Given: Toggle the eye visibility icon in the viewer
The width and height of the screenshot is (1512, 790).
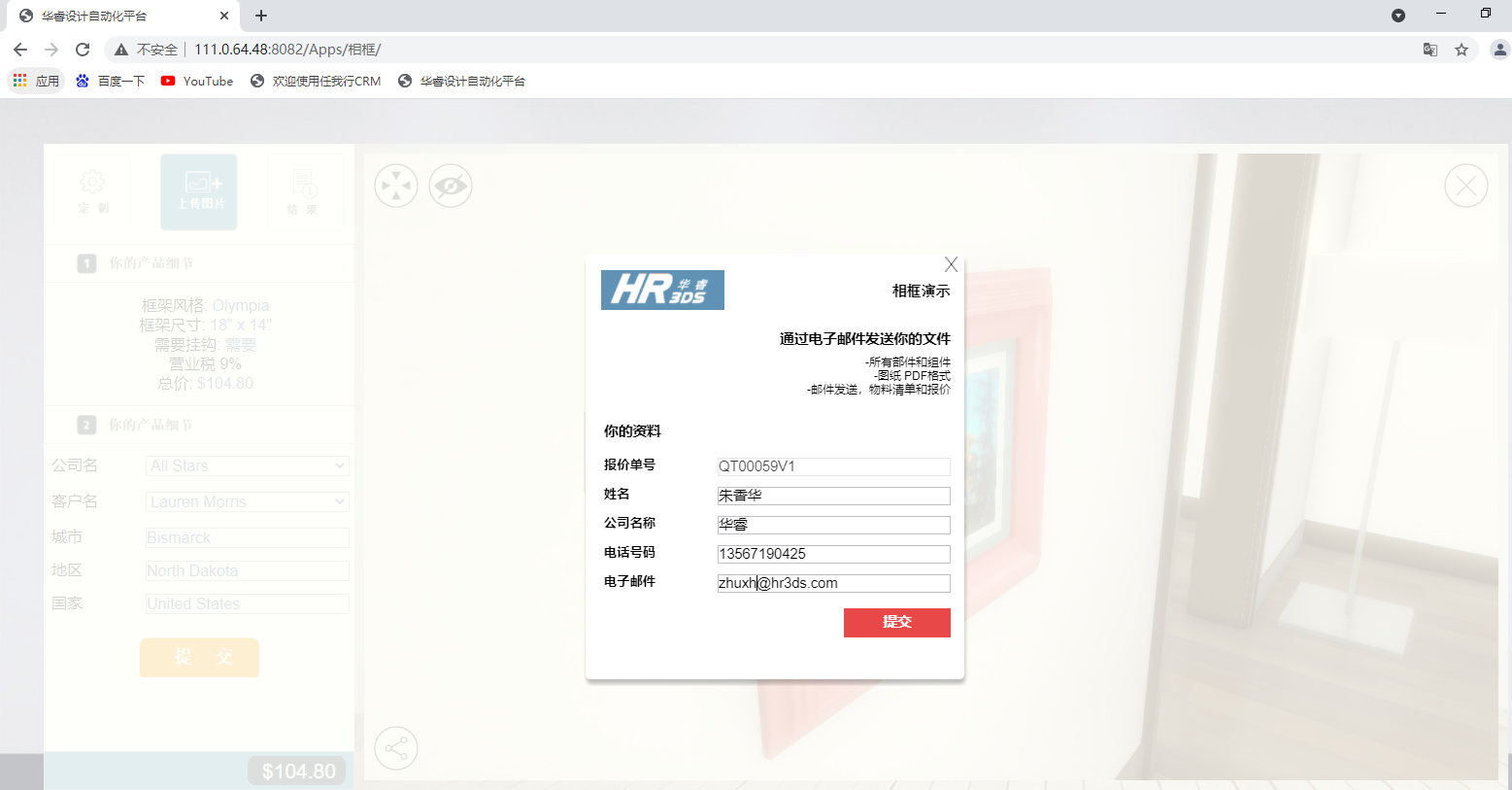Looking at the screenshot, I should point(450,185).
